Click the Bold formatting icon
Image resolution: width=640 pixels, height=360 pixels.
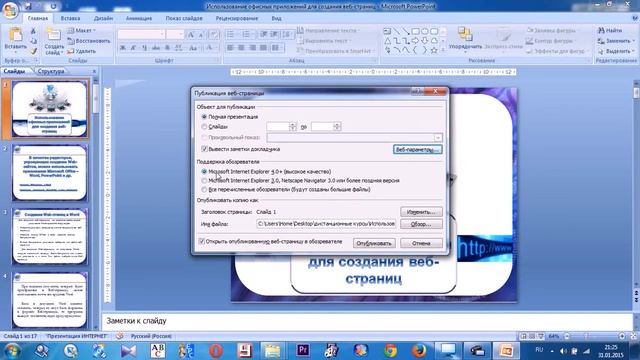(123, 48)
